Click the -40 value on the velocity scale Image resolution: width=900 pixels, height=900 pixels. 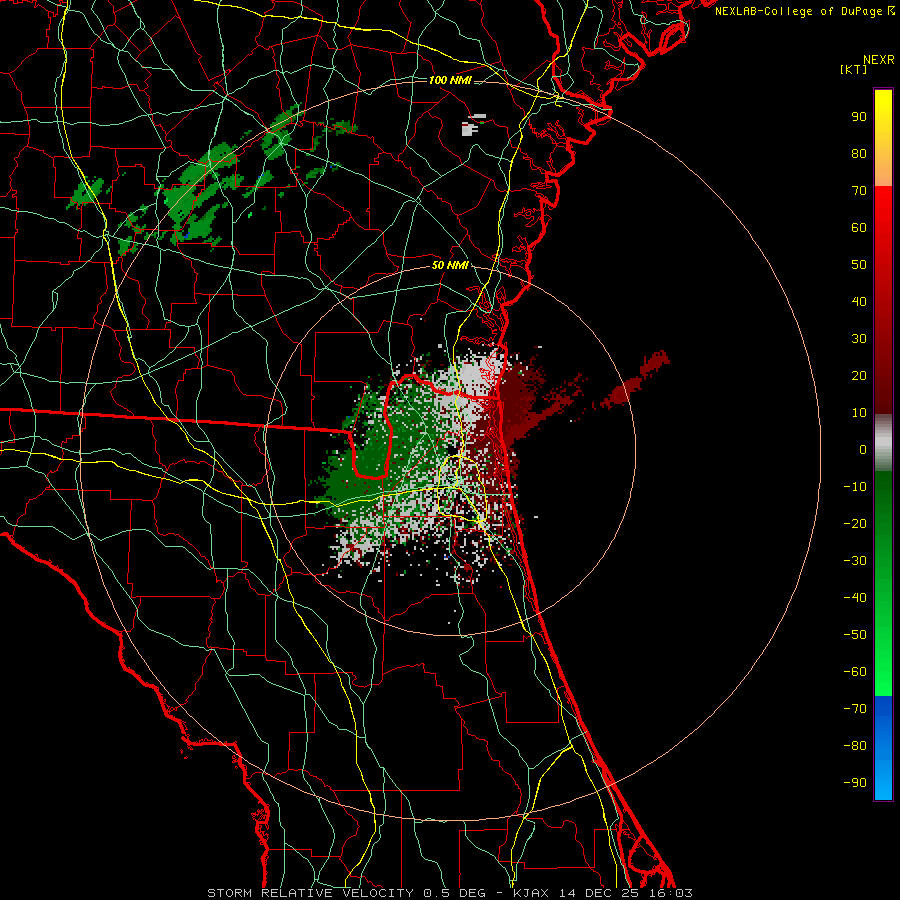click(855, 598)
